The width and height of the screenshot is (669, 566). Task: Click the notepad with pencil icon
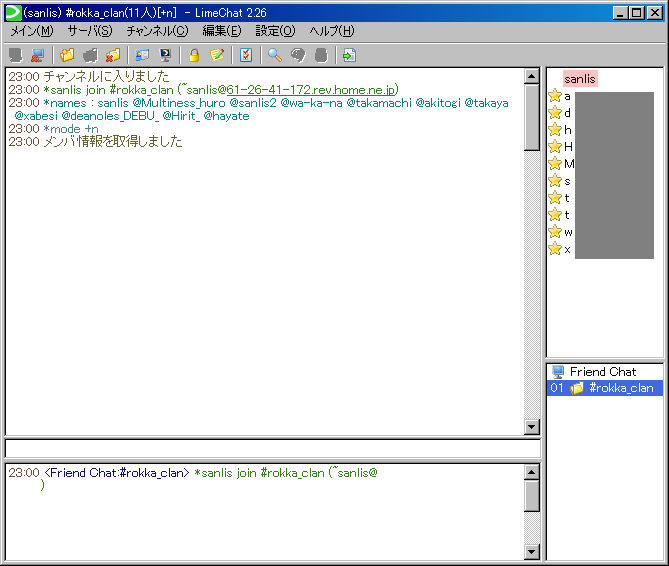(216, 55)
